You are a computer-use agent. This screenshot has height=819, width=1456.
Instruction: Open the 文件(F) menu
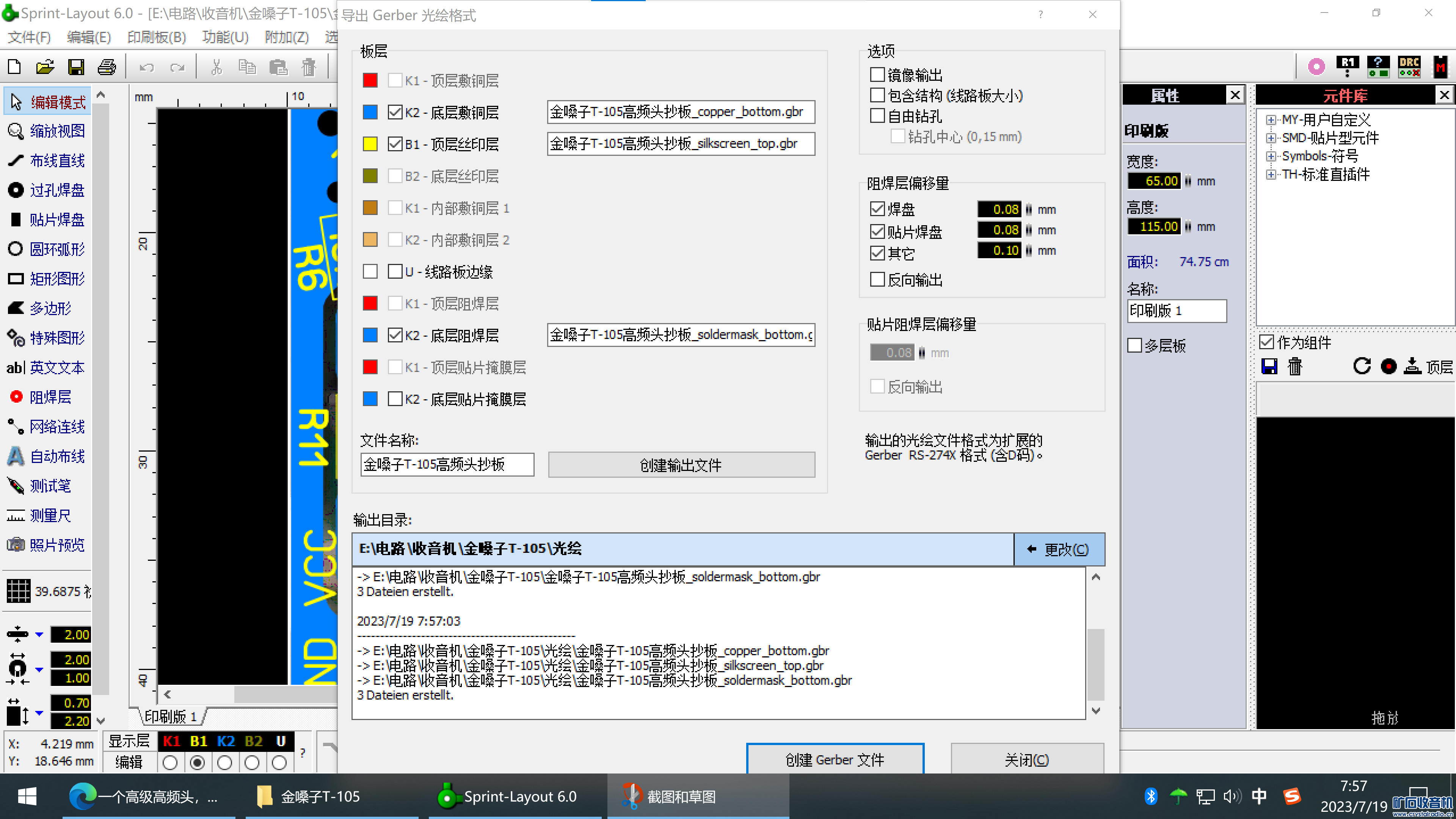(x=29, y=37)
